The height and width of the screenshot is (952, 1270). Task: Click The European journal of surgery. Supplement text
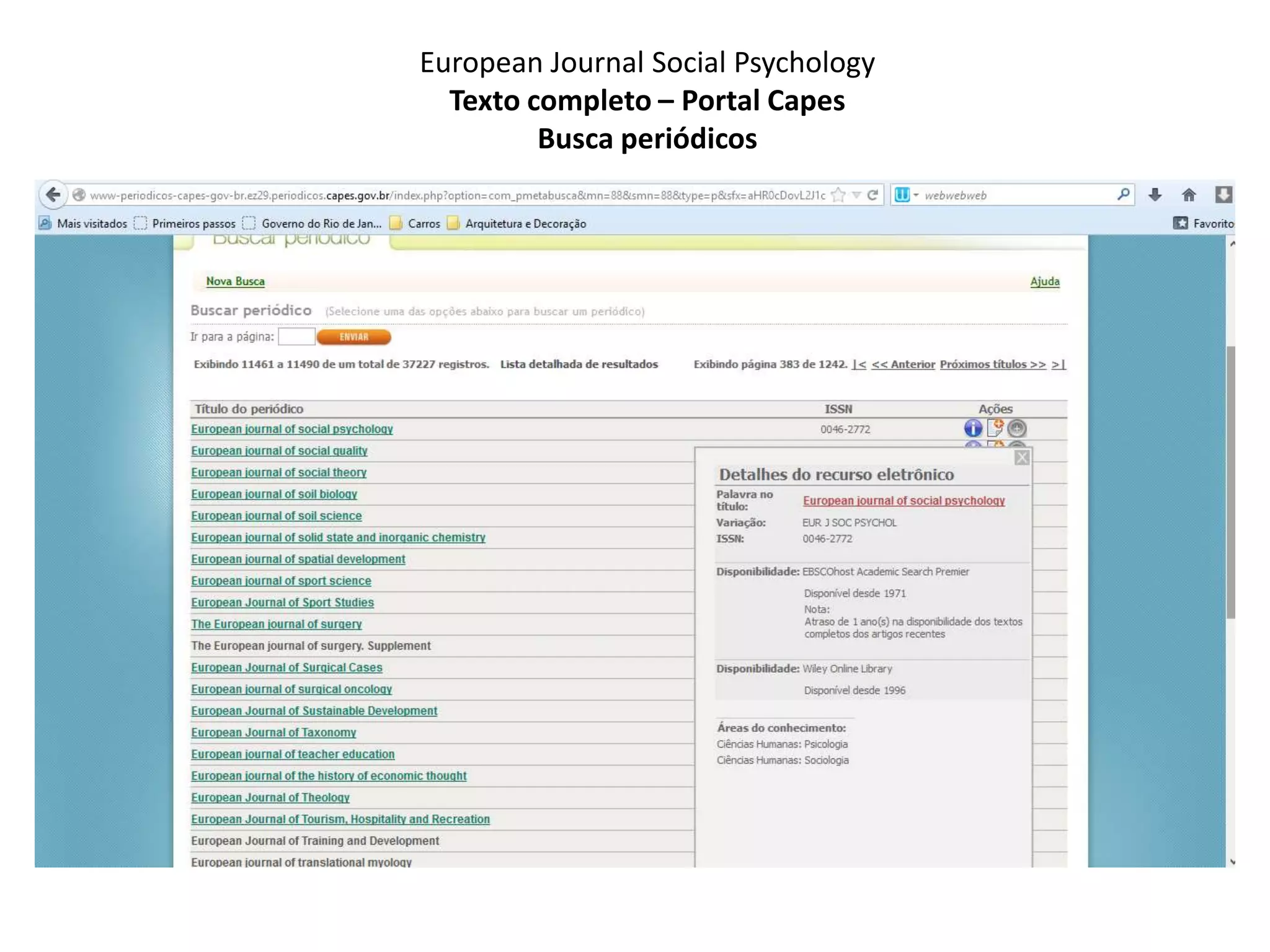pyautogui.click(x=311, y=646)
